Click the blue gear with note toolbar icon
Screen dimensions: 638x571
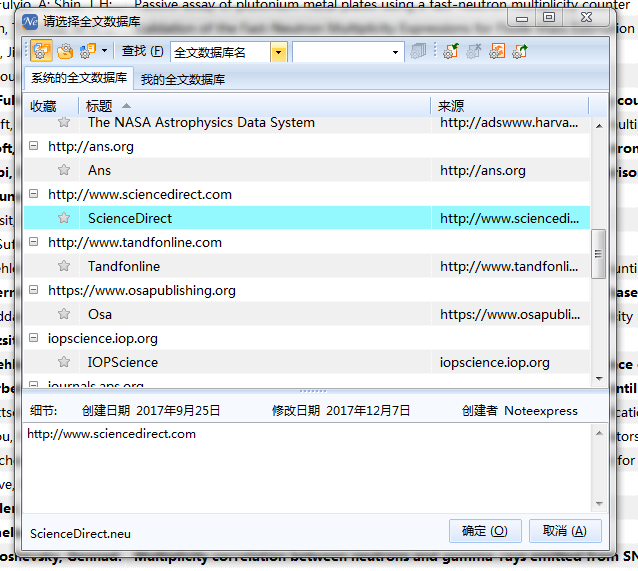[x=87, y=51]
